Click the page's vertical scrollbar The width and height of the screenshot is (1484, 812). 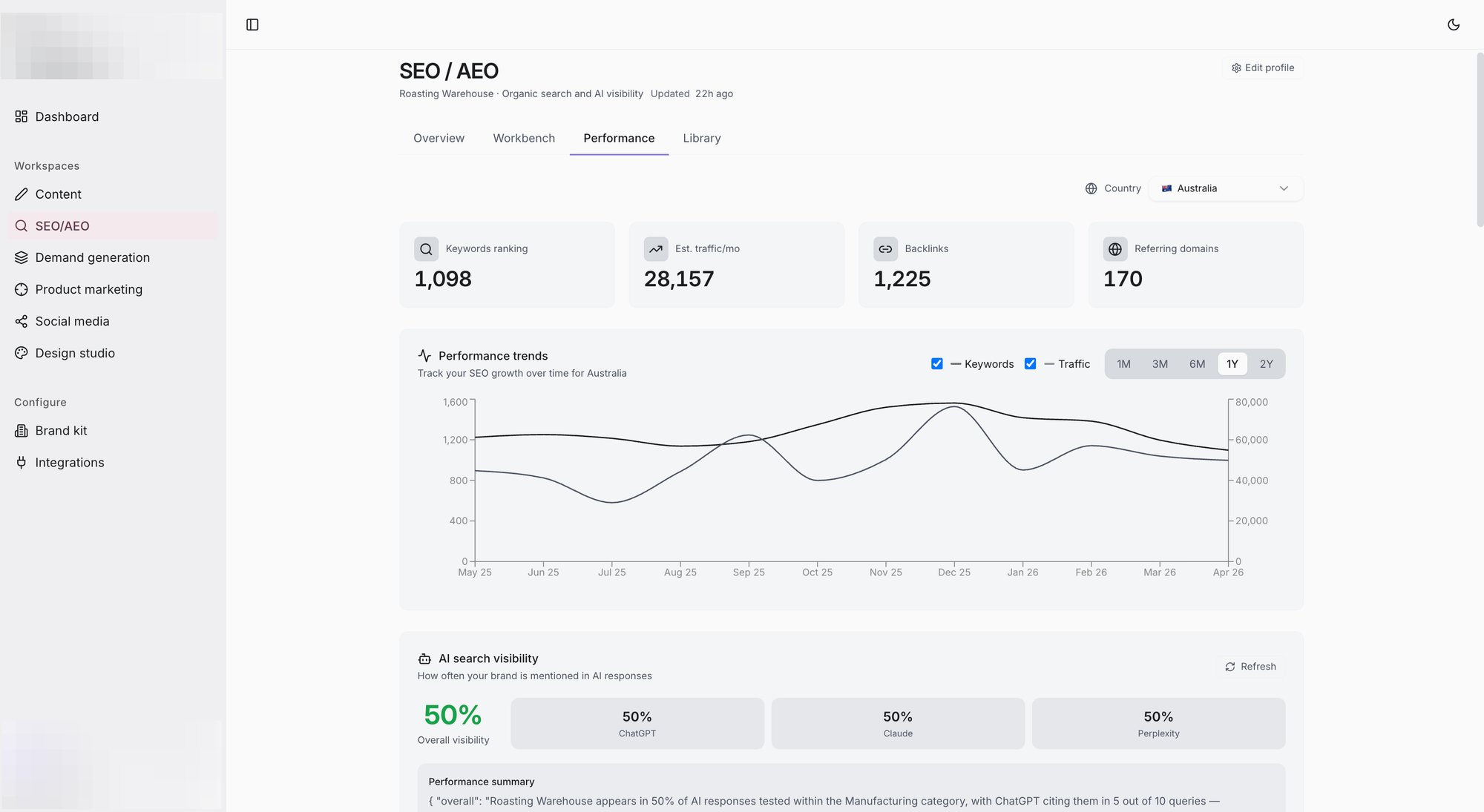tap(1480, 139)
